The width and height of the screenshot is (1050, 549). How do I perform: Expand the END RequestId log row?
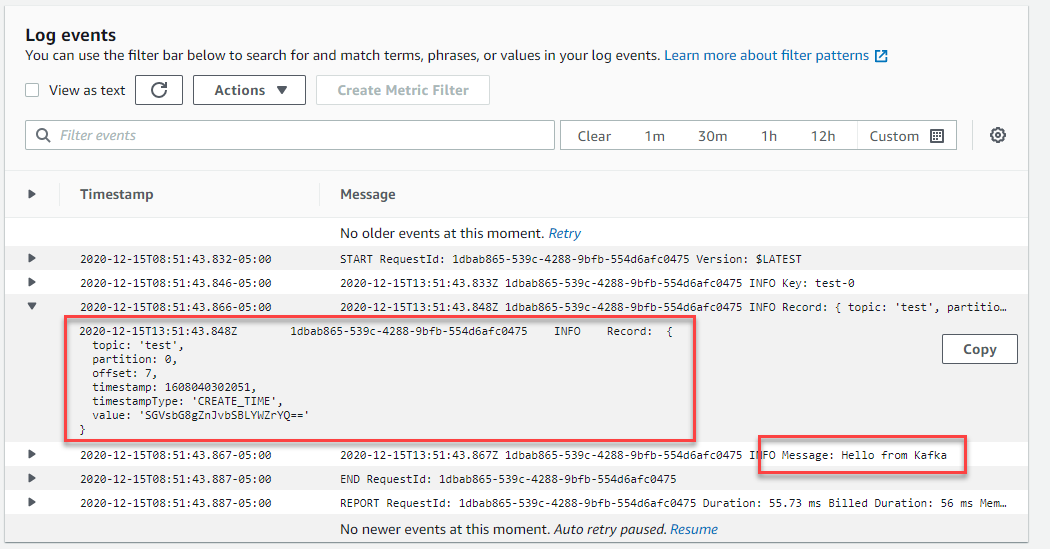[31, 479]
